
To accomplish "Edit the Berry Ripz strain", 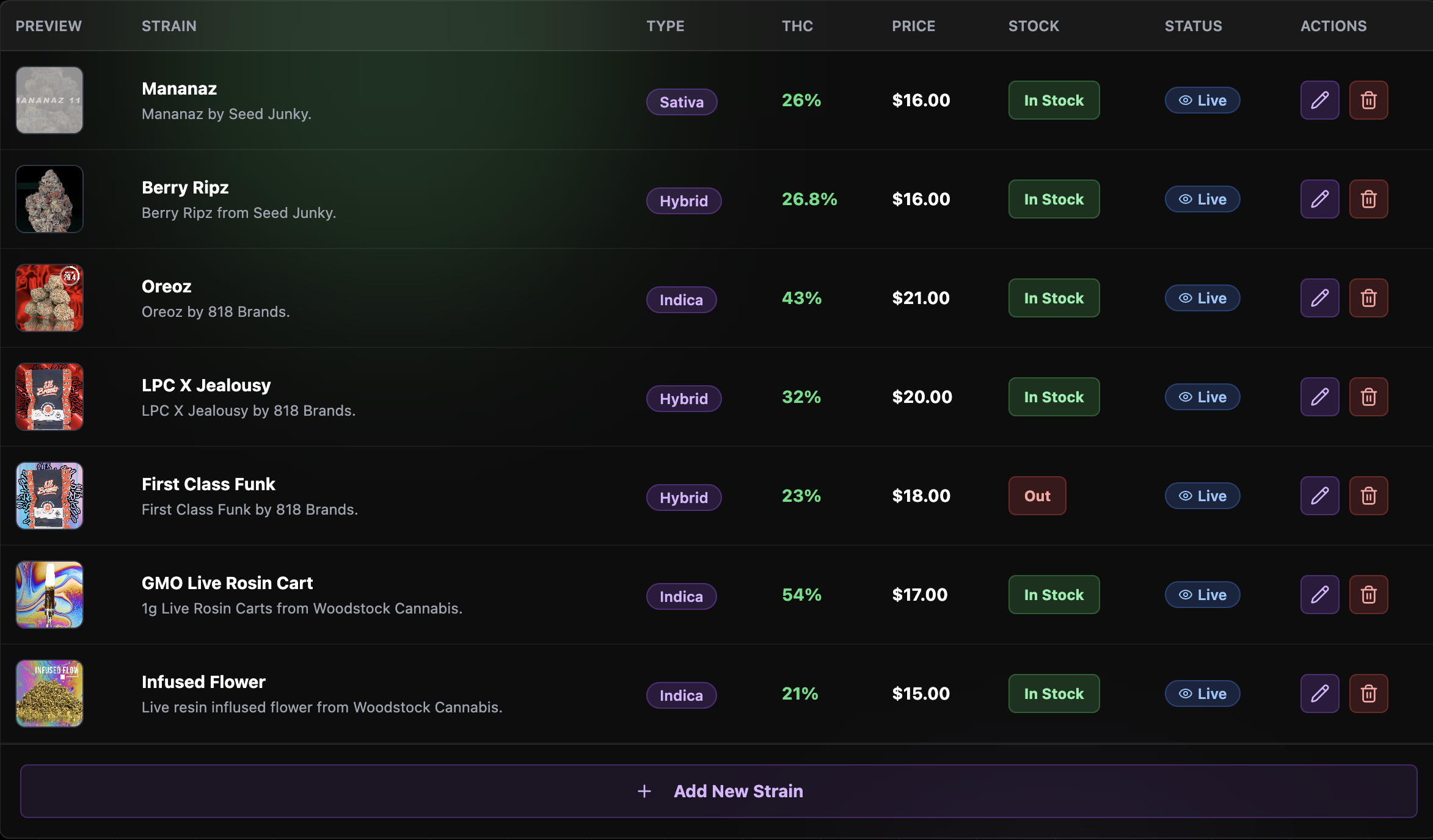I will (x=1319, y=199).
